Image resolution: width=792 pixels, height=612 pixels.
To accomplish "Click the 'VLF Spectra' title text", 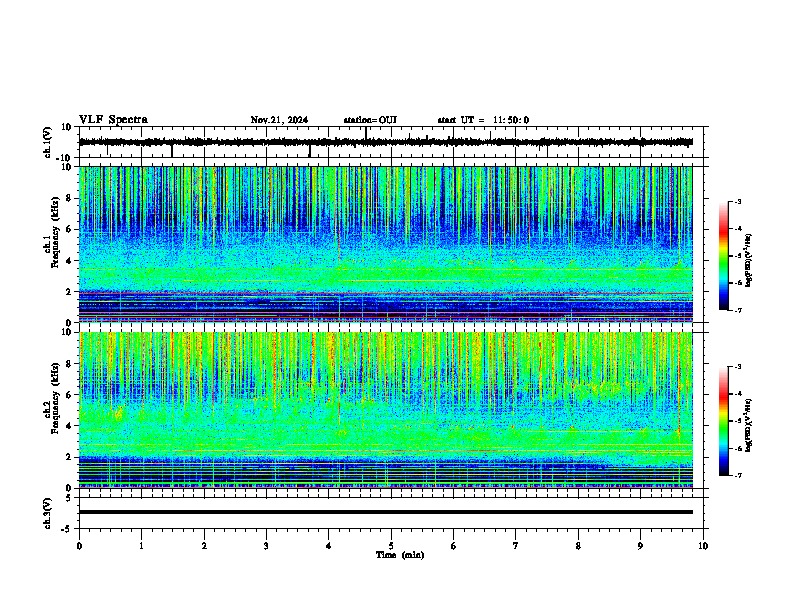I will click(x=113, y=120).
